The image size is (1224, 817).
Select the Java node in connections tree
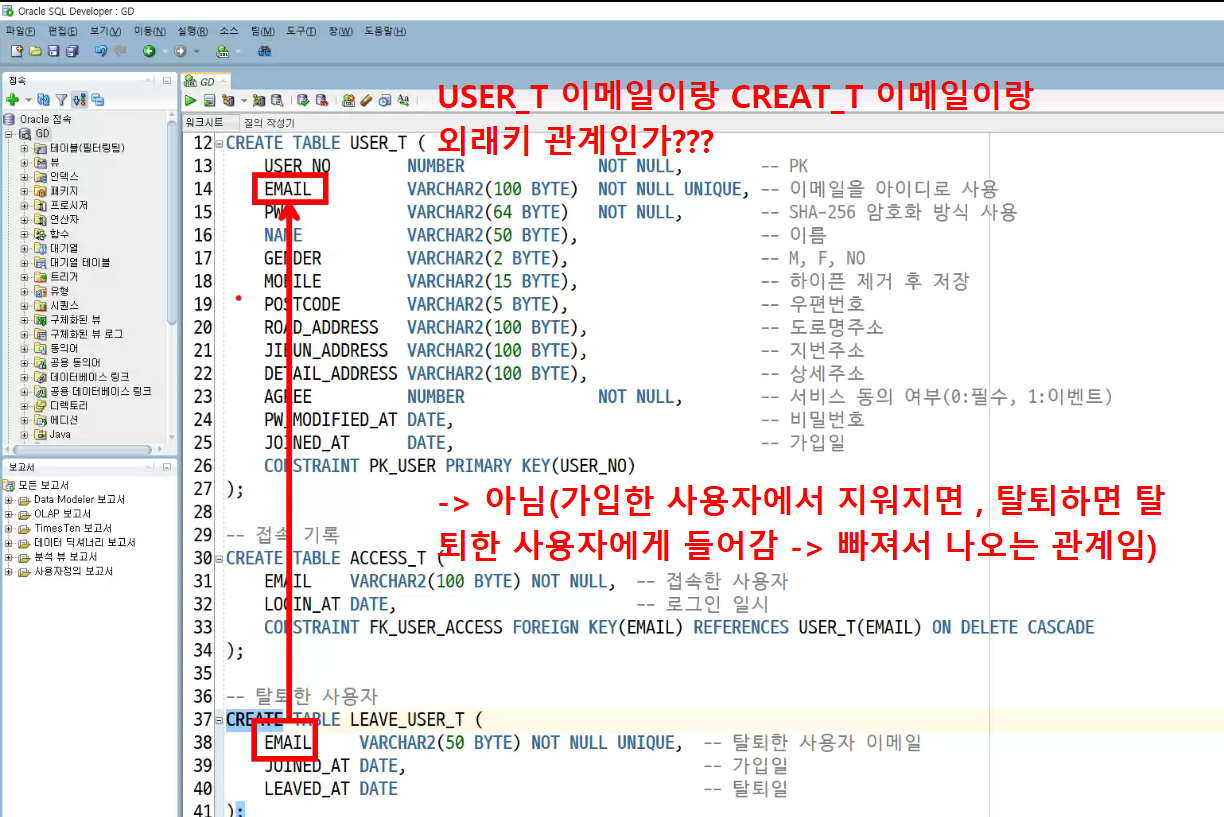(60, 434)
